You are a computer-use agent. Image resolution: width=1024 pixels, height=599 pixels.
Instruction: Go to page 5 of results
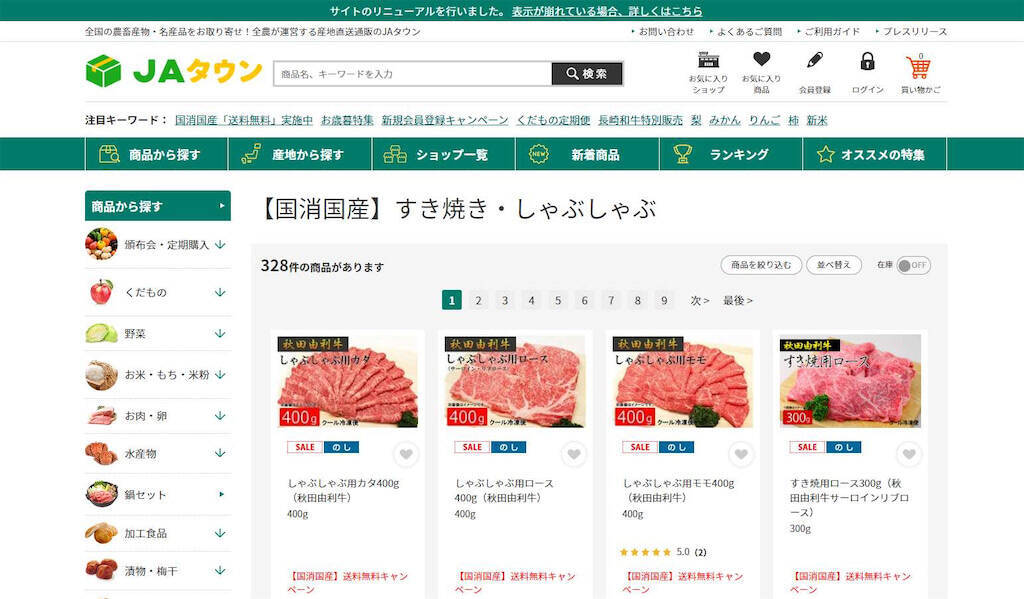[558, 300]
